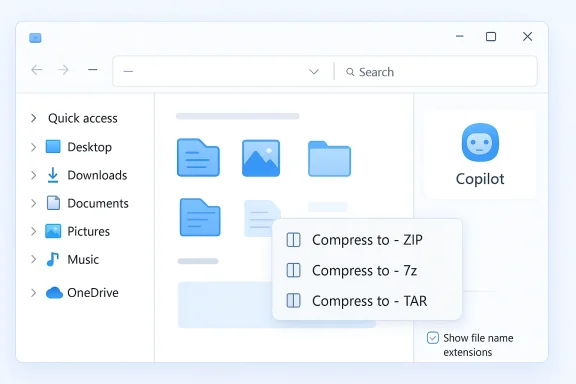Expand the OneDrive chevron
Image resolution: width=576 pixels, height=384 pixels.
(33, 293)
